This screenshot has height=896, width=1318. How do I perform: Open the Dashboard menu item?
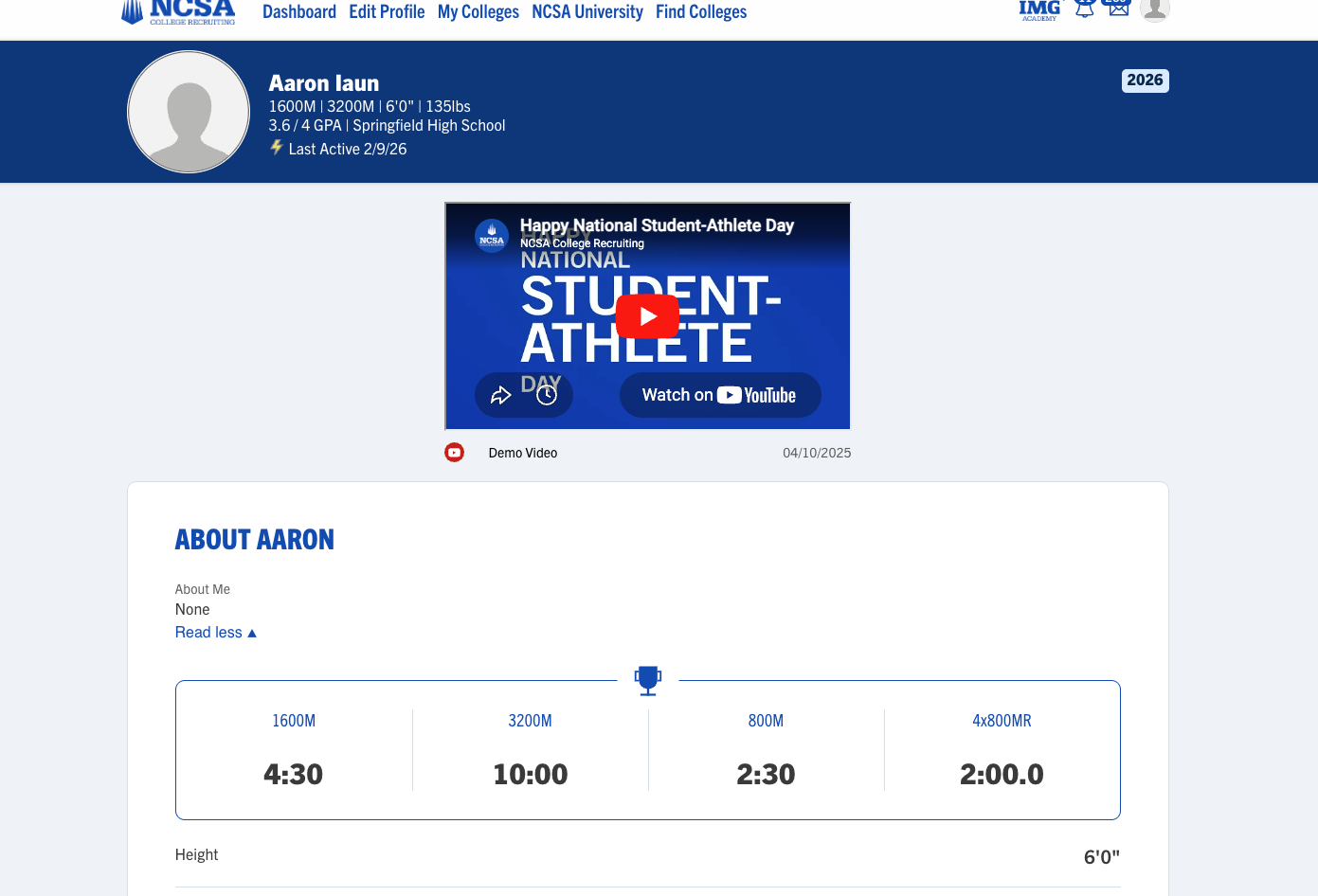[x=299, y=12]
